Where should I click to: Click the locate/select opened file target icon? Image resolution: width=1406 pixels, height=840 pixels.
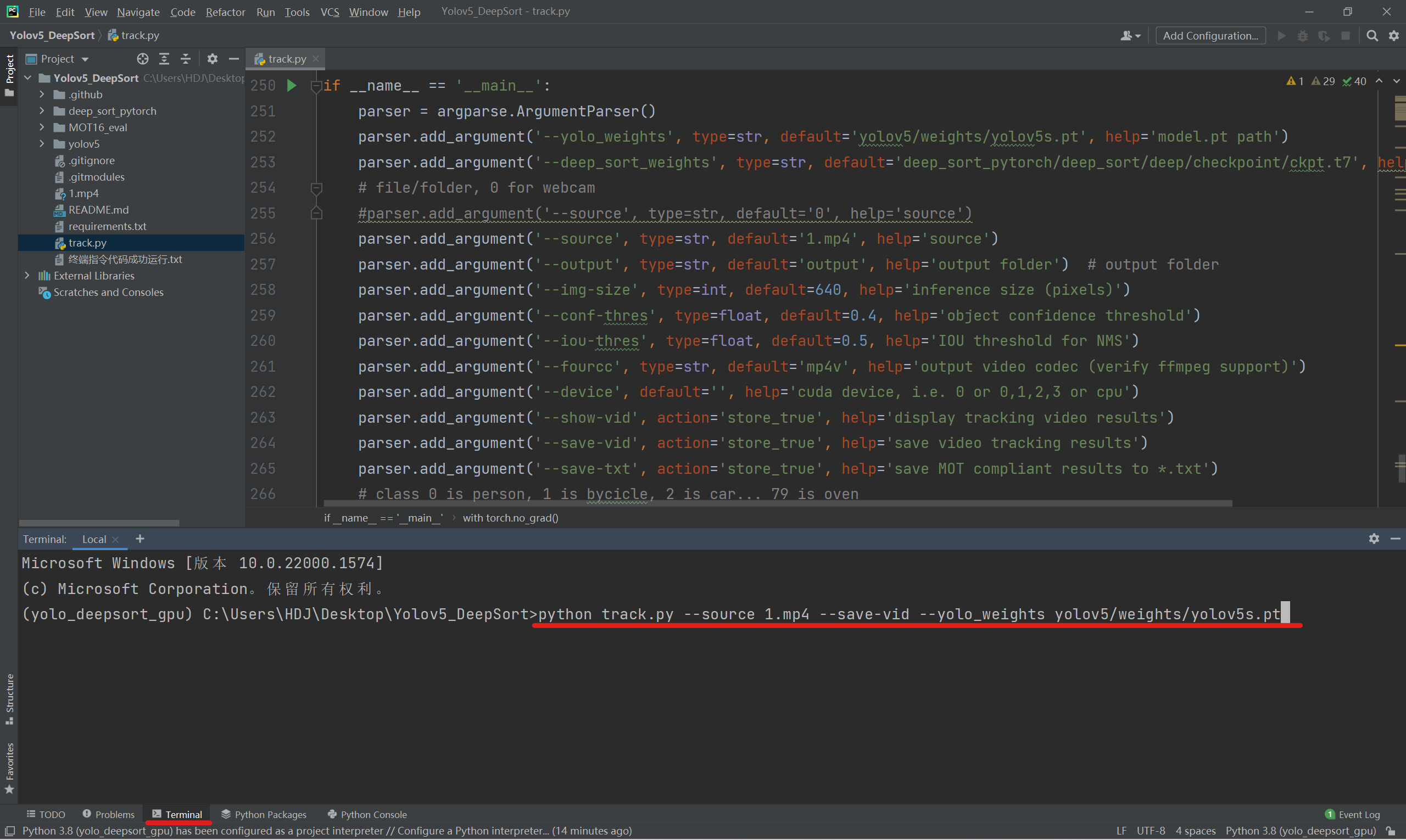point(143,59)
